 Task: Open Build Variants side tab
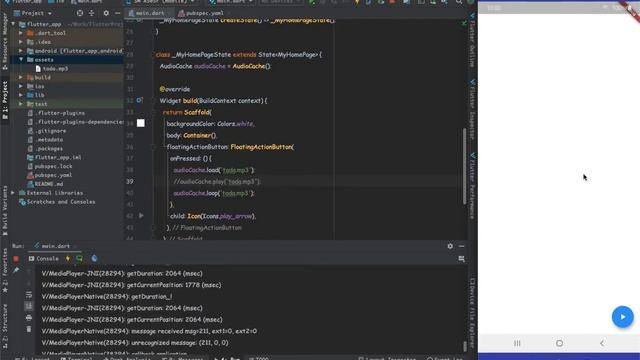[x=4, y=211]
